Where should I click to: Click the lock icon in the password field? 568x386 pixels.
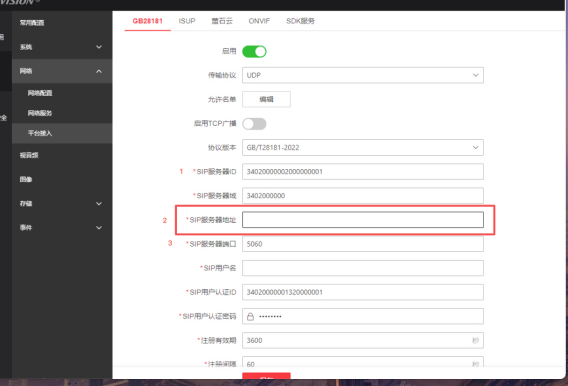click(250, 316)
